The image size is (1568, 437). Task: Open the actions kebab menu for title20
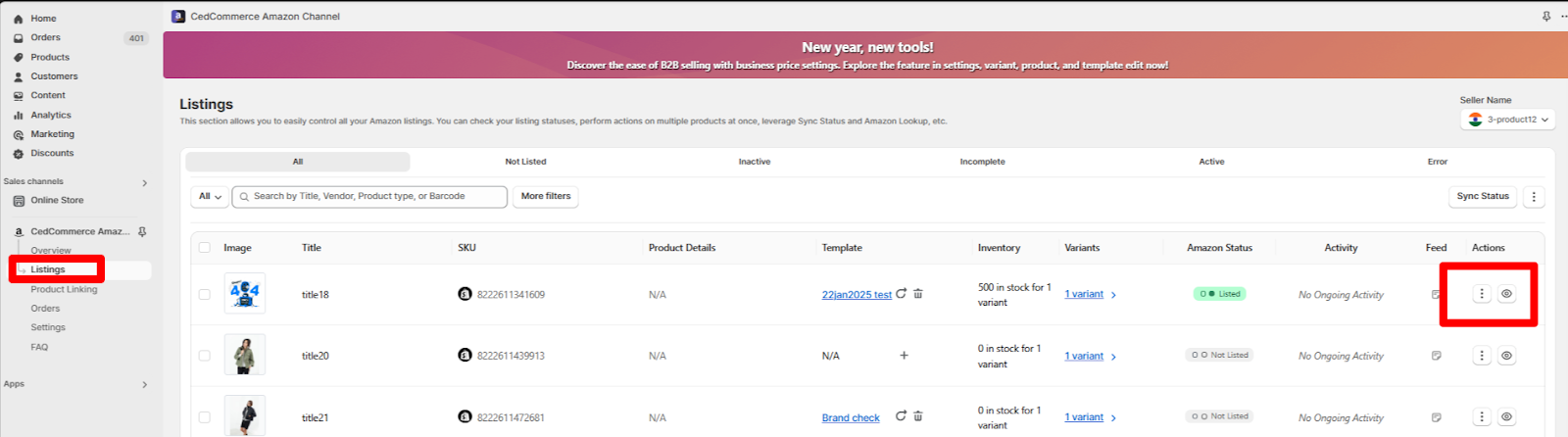pyautogui.click(x=1482, y=356)
